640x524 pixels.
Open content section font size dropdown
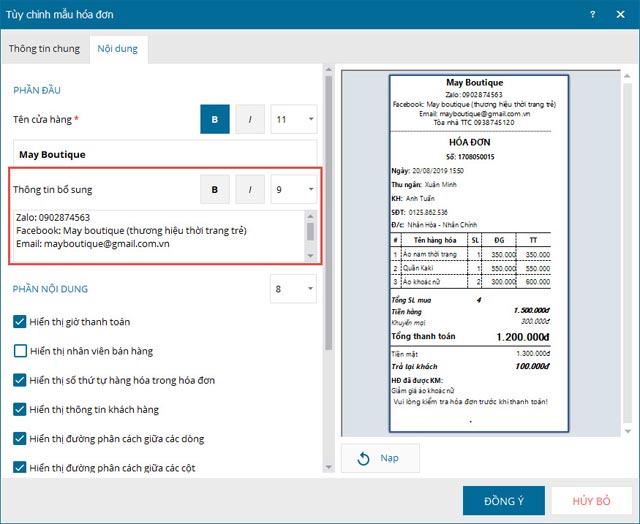click(x=294, y=290)
